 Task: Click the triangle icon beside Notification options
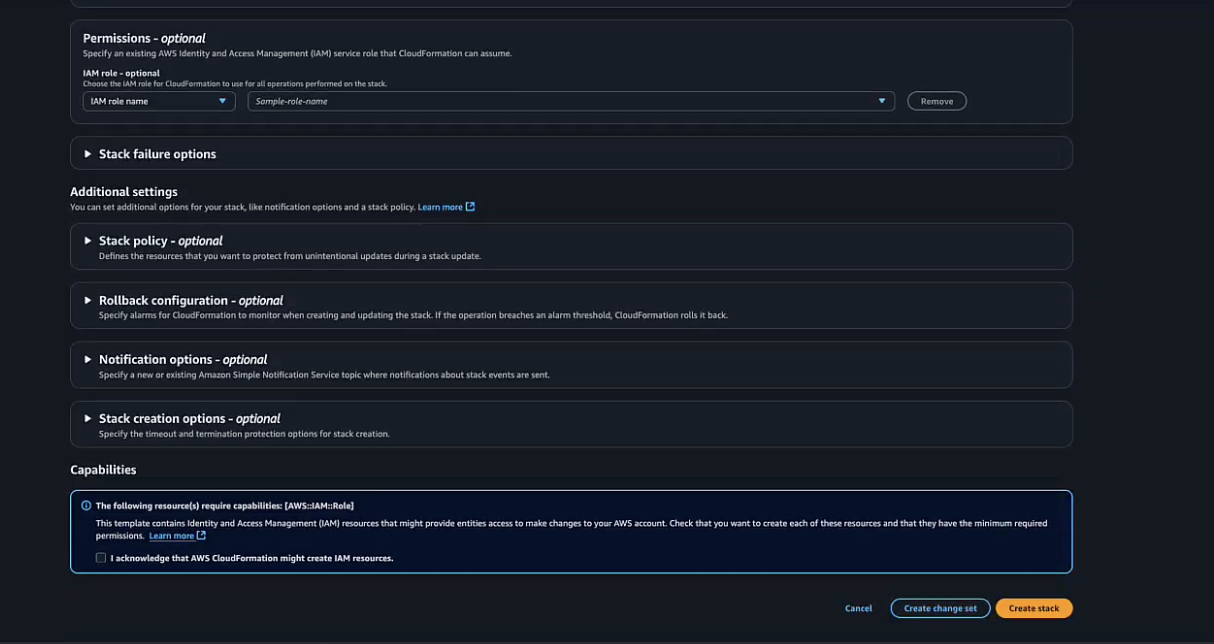pyautogui.click(x=88, y=359)
